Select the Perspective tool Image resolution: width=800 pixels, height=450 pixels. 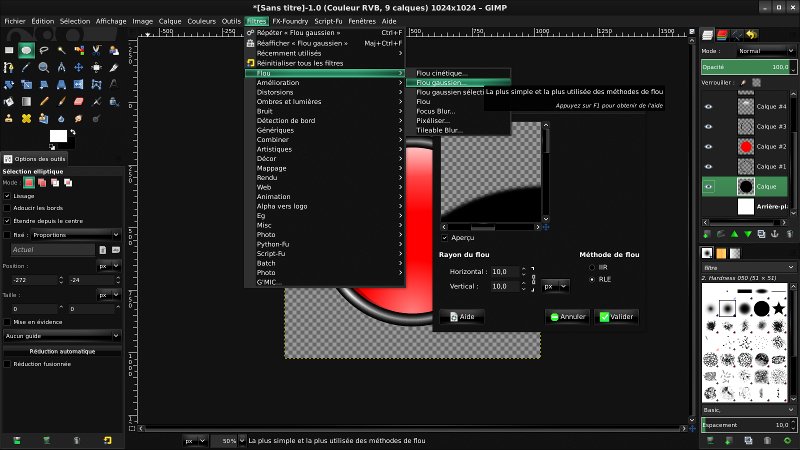(61, 85)
